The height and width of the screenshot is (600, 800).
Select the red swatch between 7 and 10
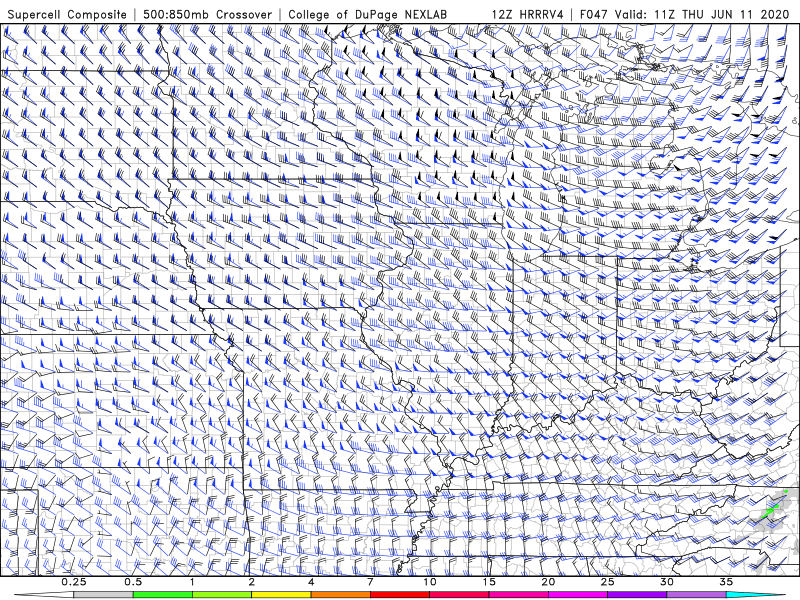[x=399, y=595]
